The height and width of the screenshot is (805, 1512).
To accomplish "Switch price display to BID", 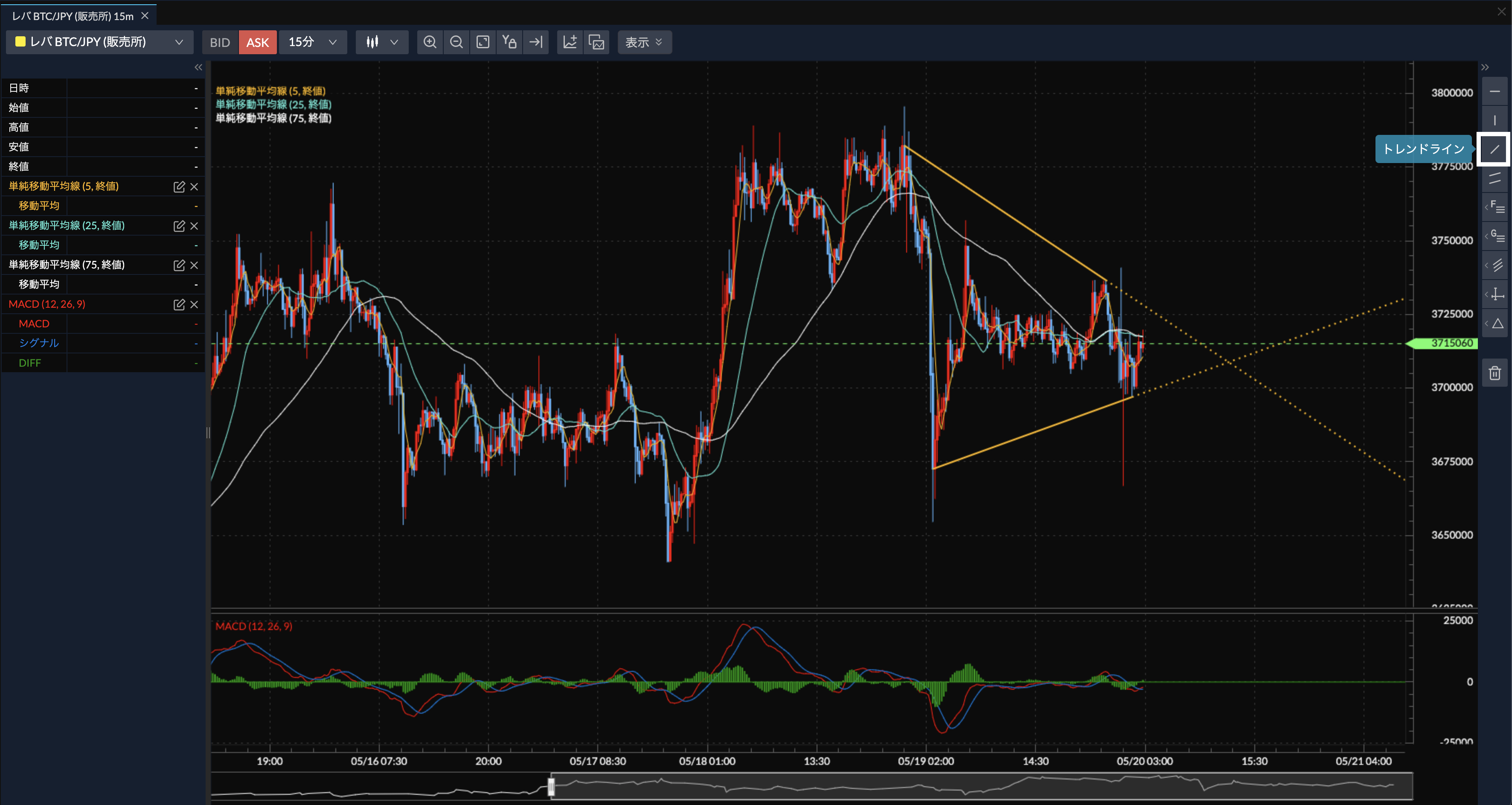I will pos(220,42).
